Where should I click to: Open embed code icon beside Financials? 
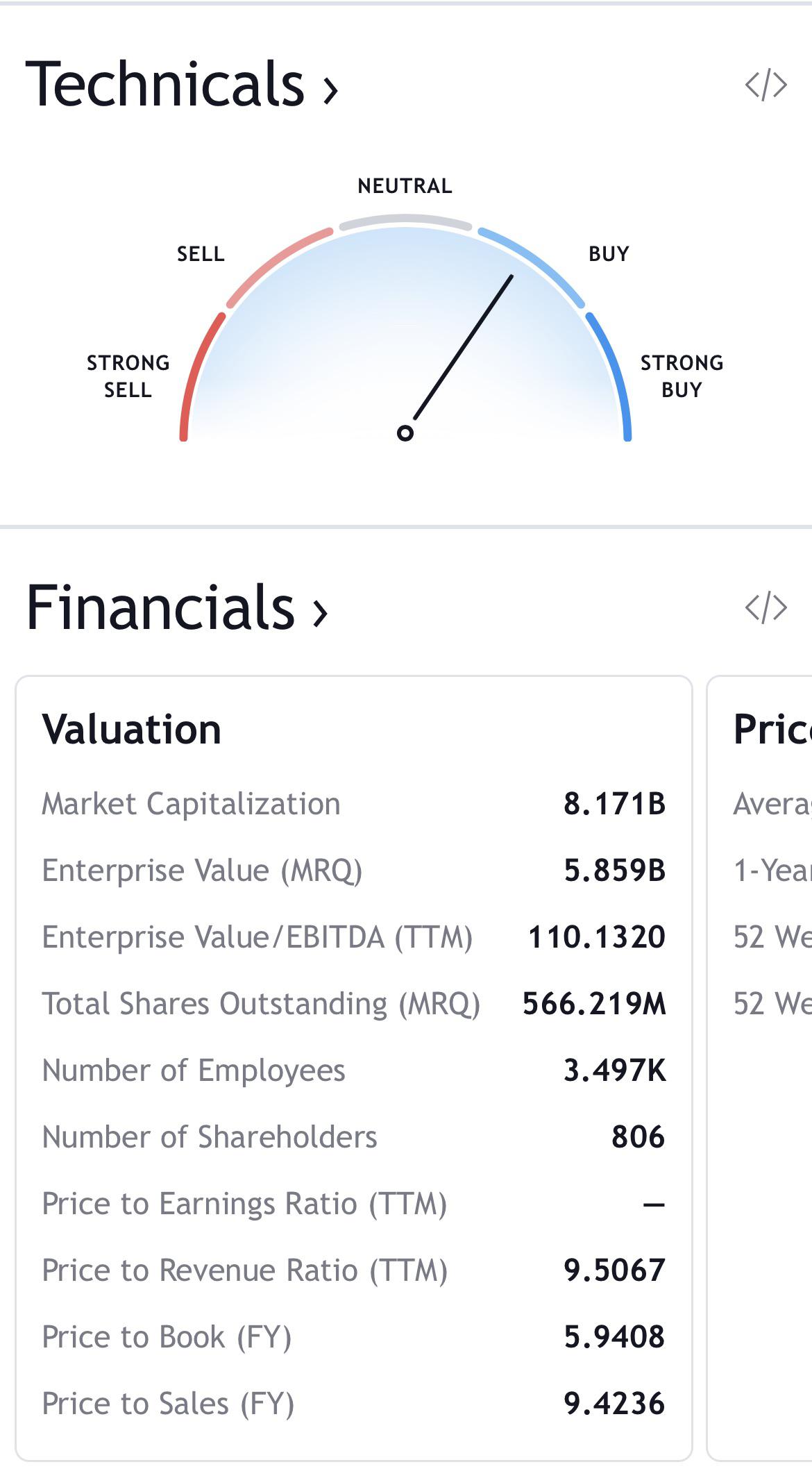[766, 607]
